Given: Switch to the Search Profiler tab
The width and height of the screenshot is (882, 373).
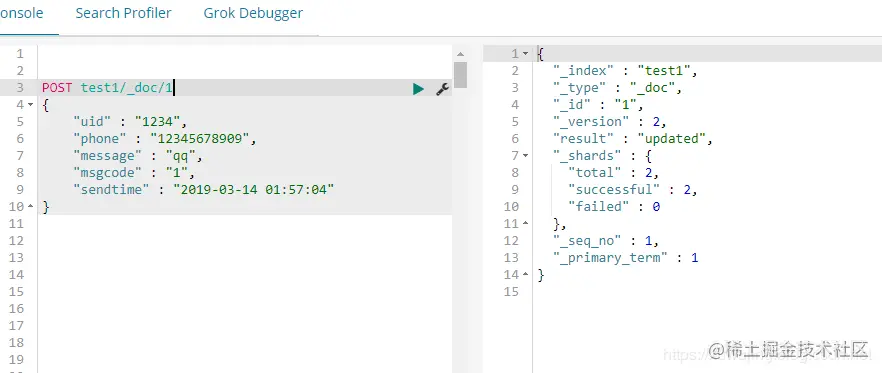Looking at the screenshot, I should coord(123,13).
